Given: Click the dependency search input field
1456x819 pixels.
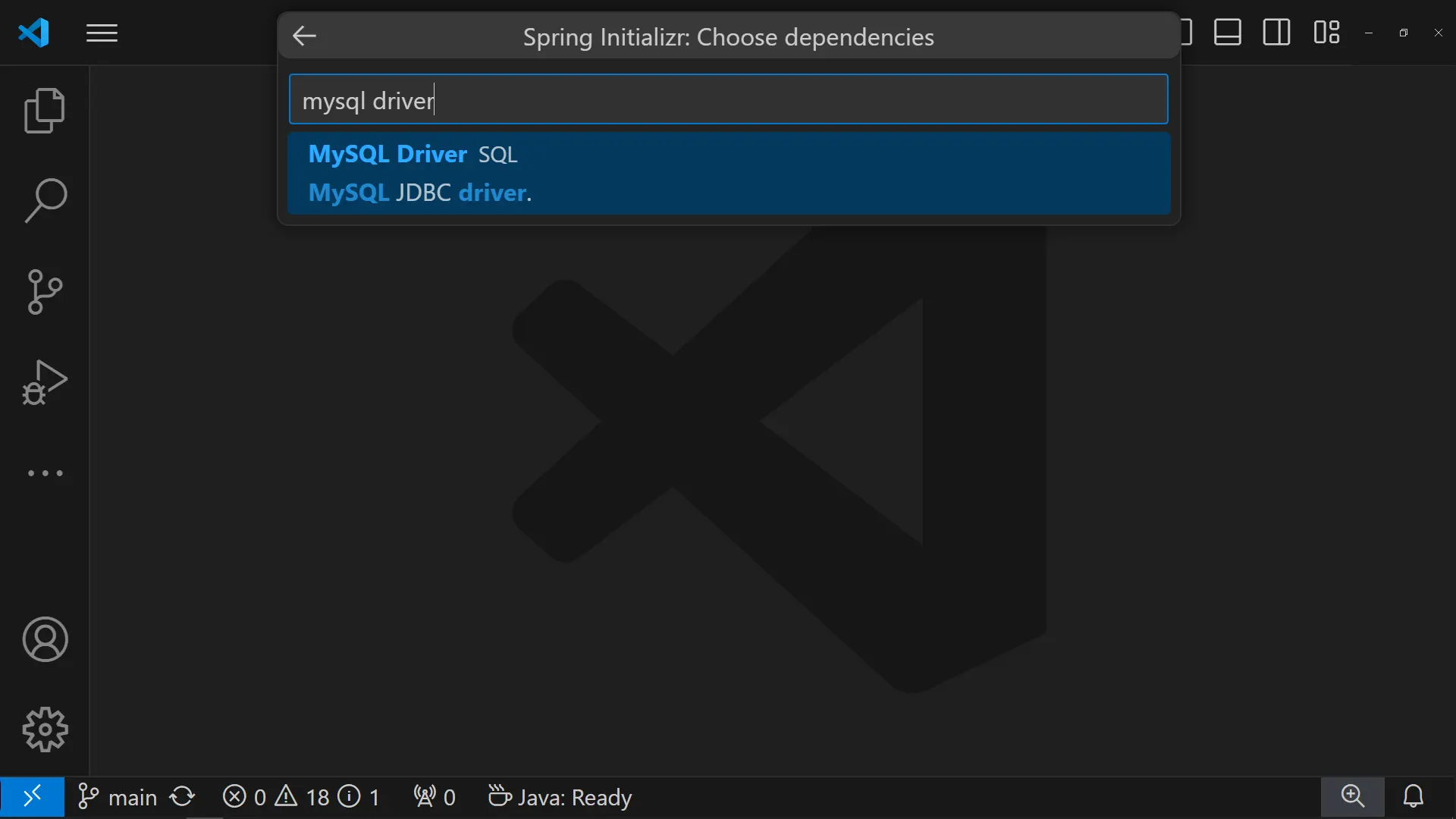Looking at the screenshot, I should 728,99.
